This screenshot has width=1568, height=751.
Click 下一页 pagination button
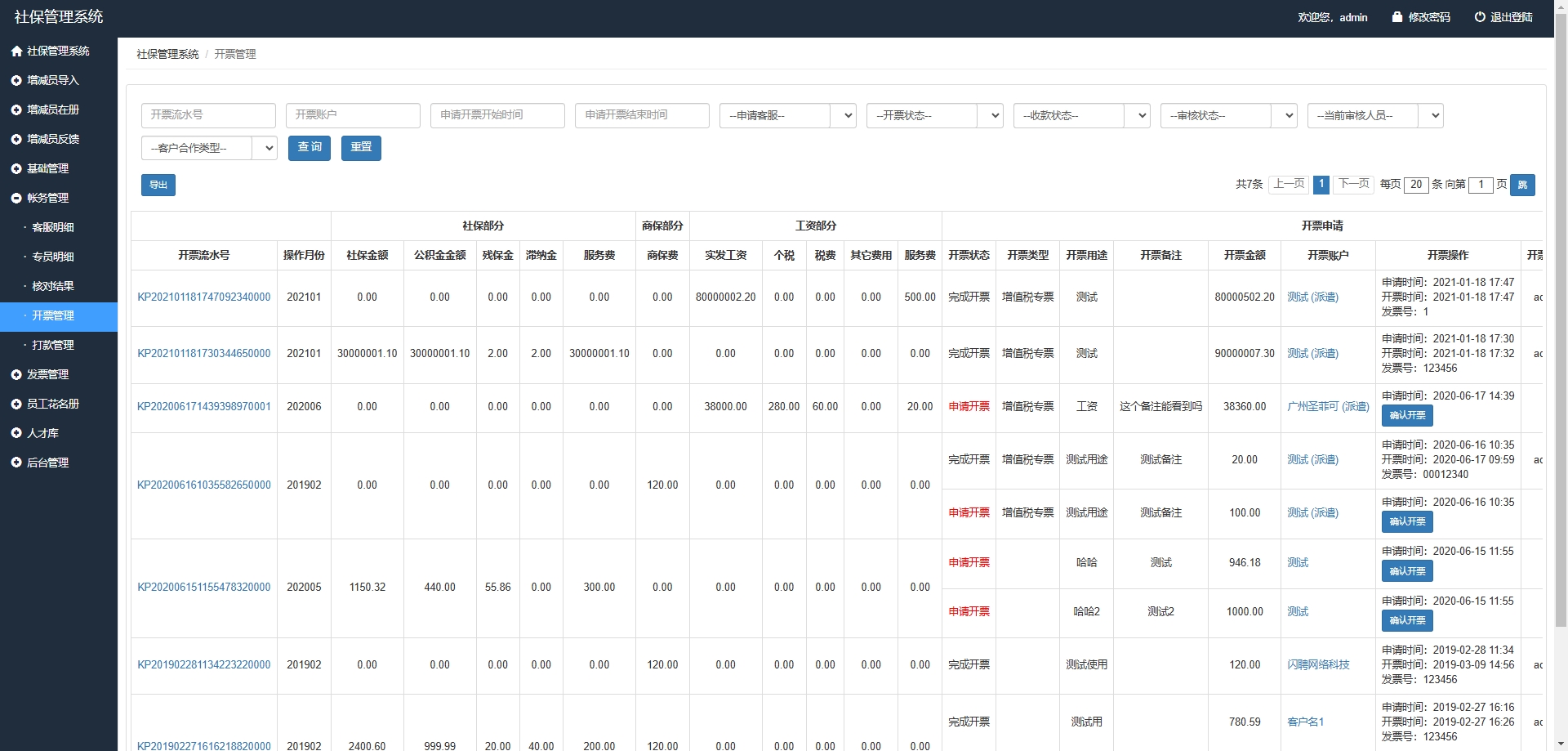pyautogui.click(x=1353, y=185)
